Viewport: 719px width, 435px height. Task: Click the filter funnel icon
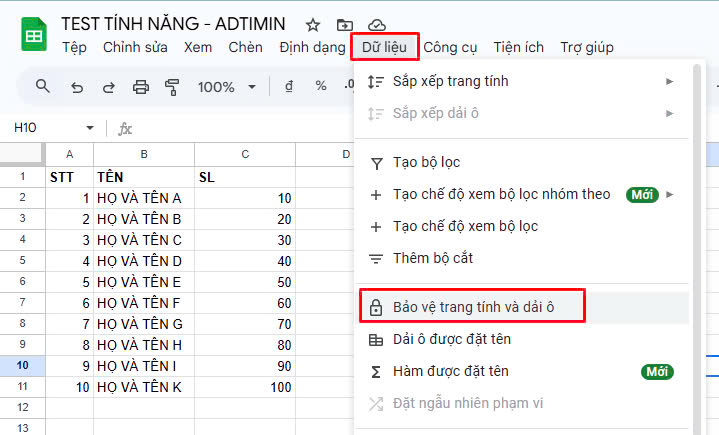pos(376,163)
